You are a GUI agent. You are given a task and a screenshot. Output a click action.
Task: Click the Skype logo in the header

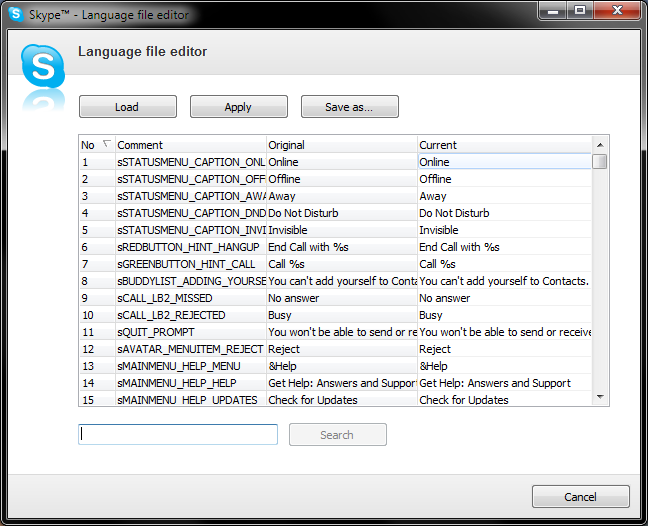43,66
